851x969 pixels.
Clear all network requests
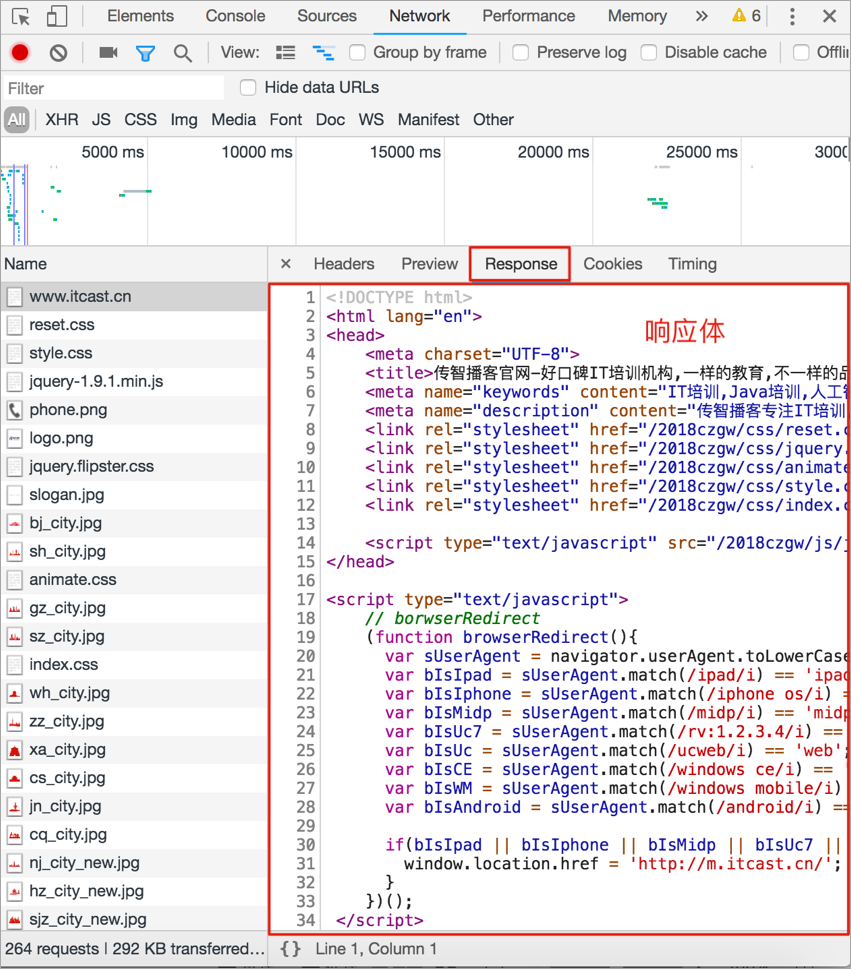pyautogui.click(x=57, y=52)
